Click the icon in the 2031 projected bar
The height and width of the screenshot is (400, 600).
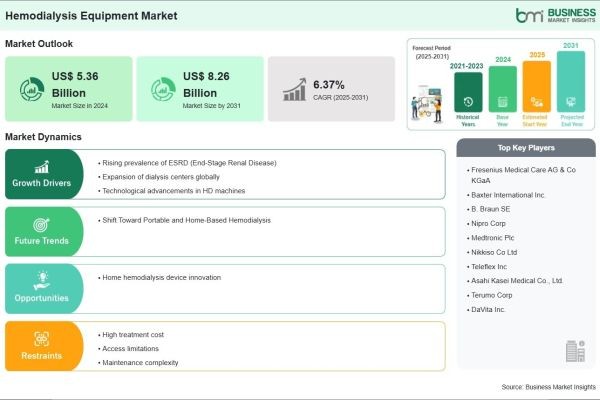tap(571, 102)
